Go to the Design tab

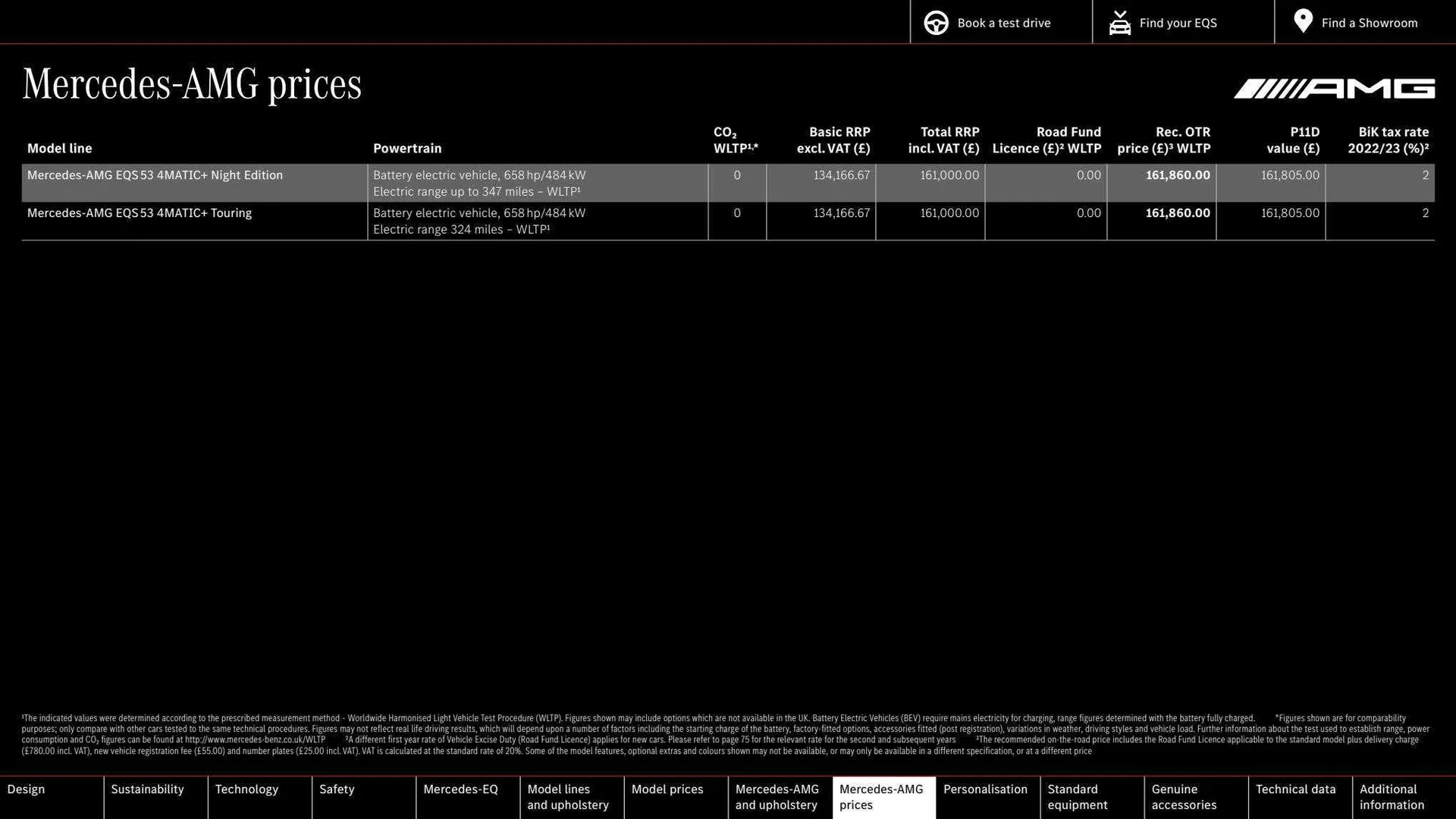pyautogui.click(x=27, y=789)
